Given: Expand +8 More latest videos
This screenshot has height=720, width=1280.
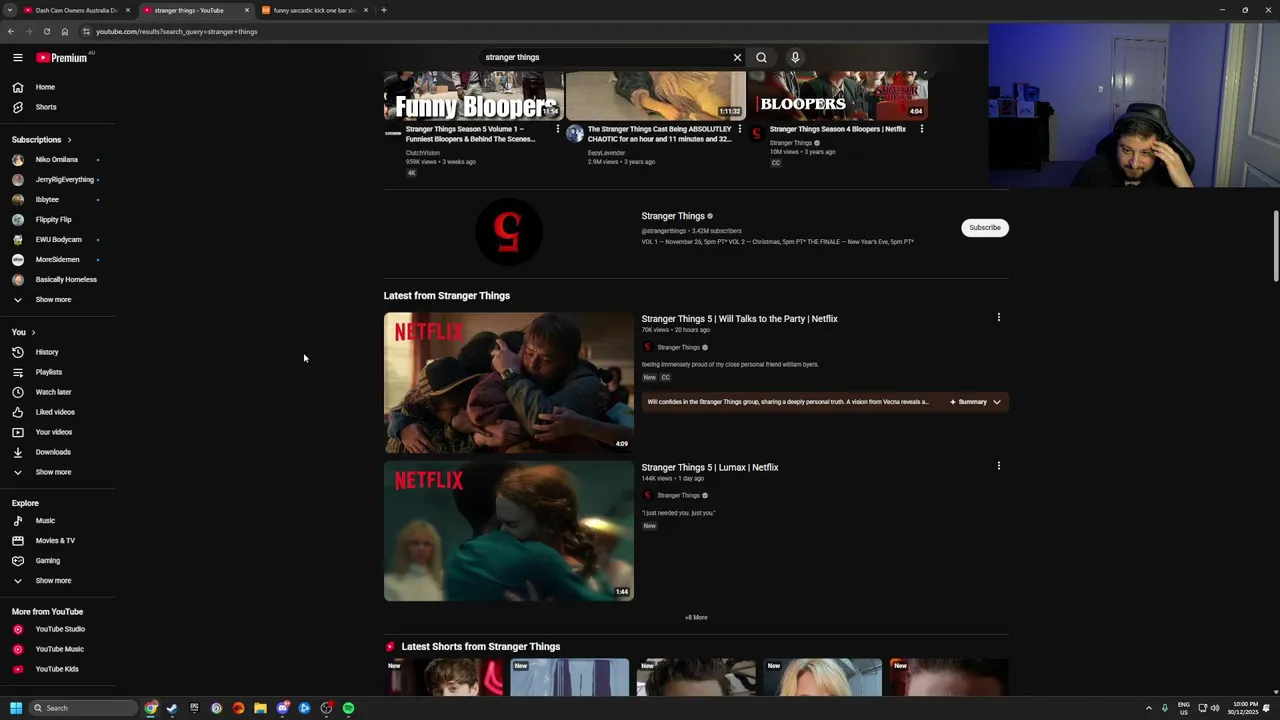Looking at the screenshot, I should [x=696, y=617].
